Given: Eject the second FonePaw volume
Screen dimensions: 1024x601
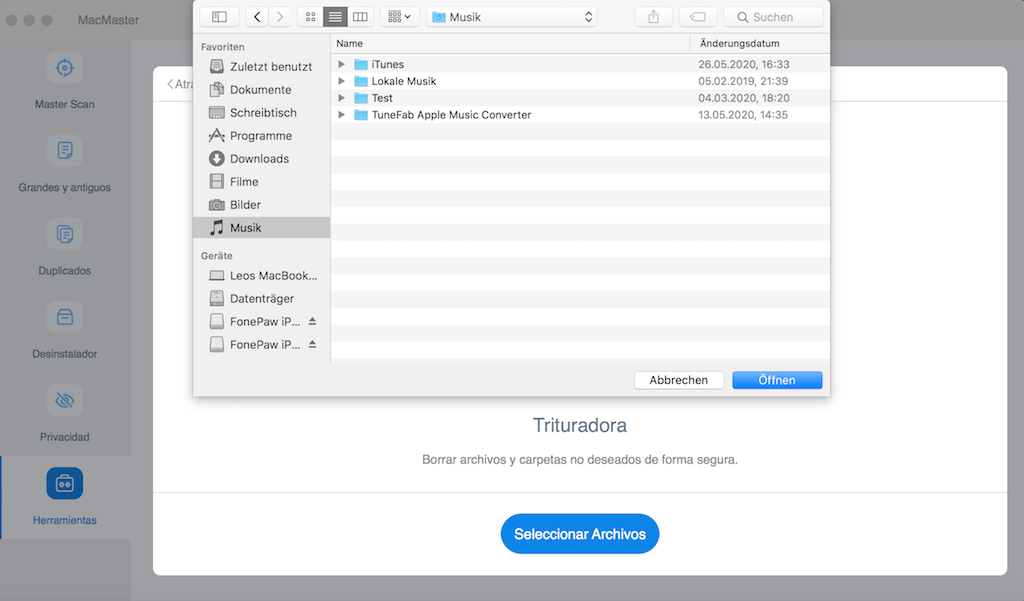Looking at the screenshot, I should point(312,344).
